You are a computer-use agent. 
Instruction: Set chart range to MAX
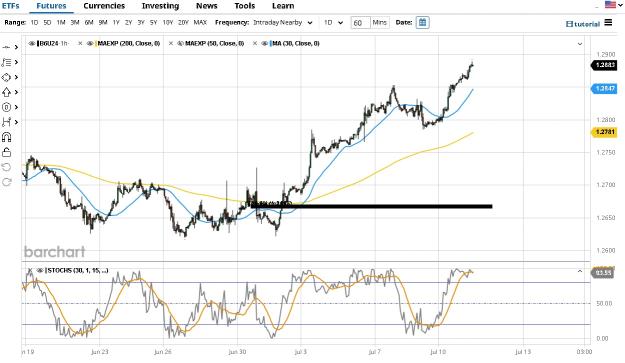click(200, 22)
